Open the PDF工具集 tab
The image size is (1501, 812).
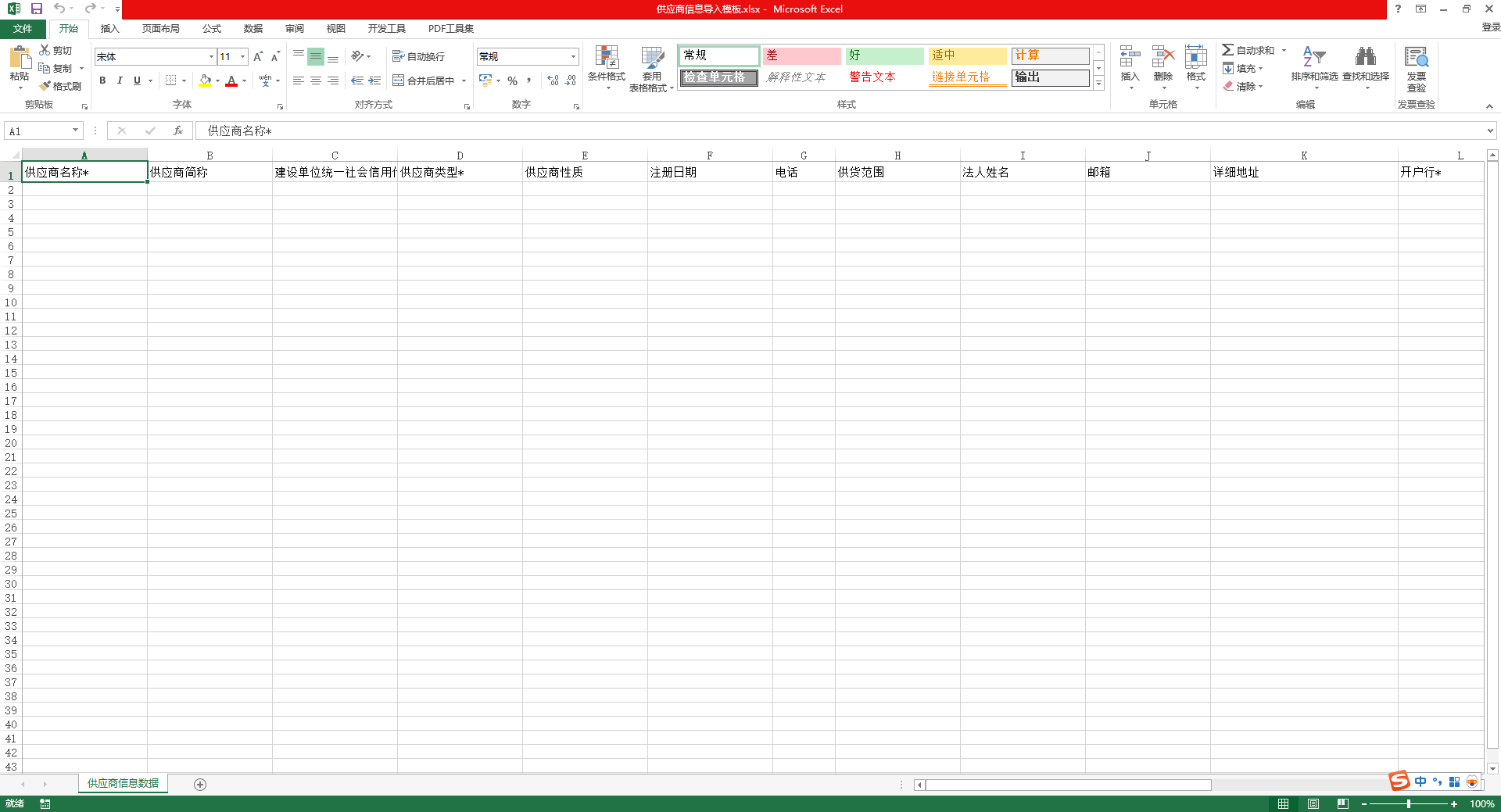[451, 28]
